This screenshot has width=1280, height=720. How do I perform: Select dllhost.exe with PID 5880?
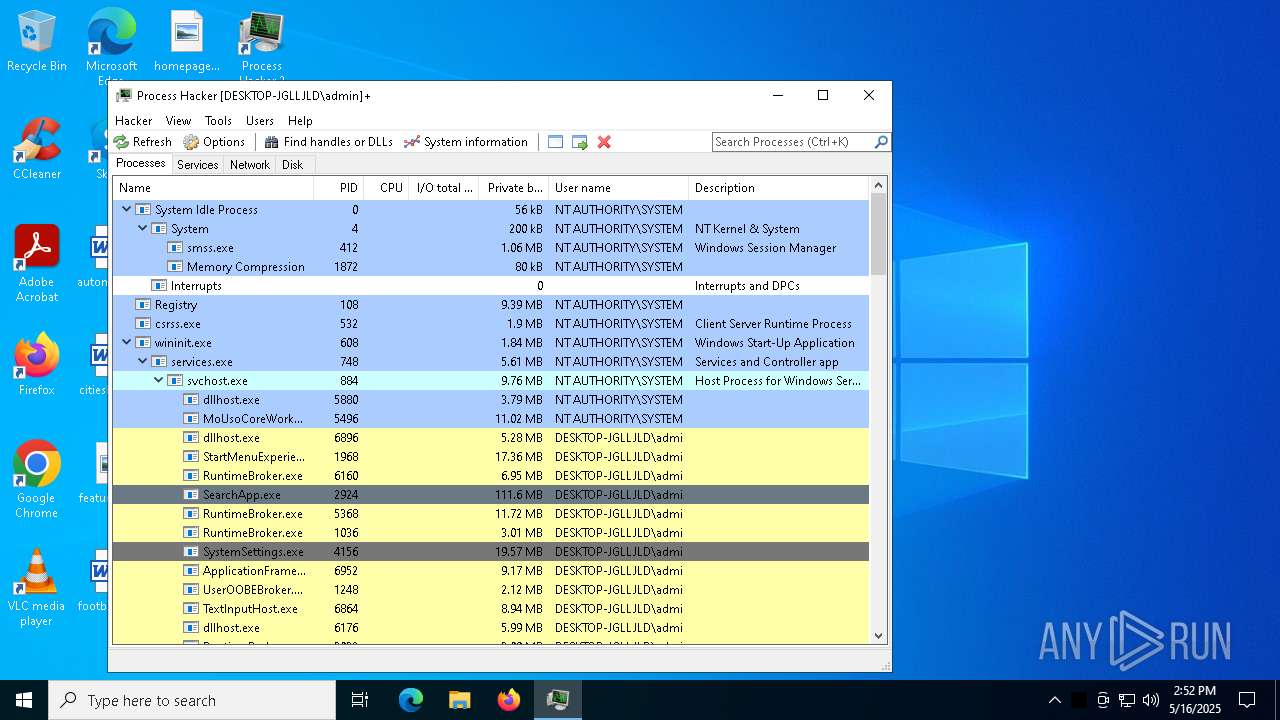coord(491,400)
